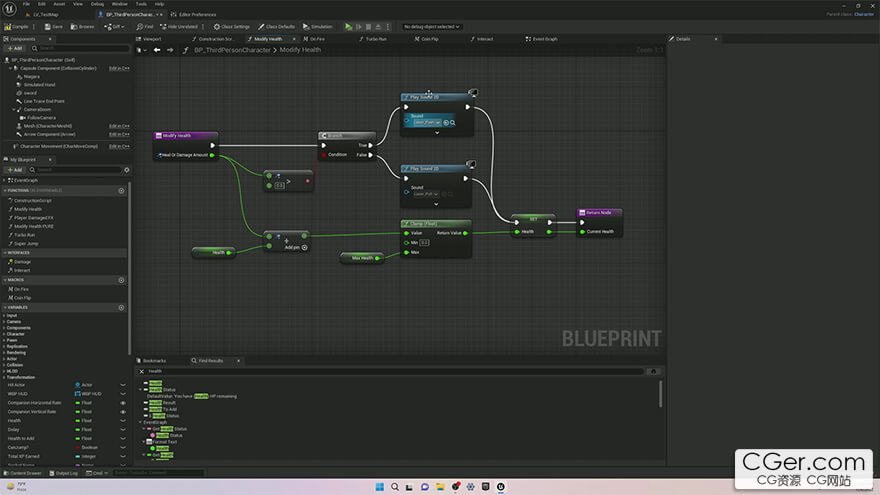Open My Blueprint settings gear

point(127,169)
